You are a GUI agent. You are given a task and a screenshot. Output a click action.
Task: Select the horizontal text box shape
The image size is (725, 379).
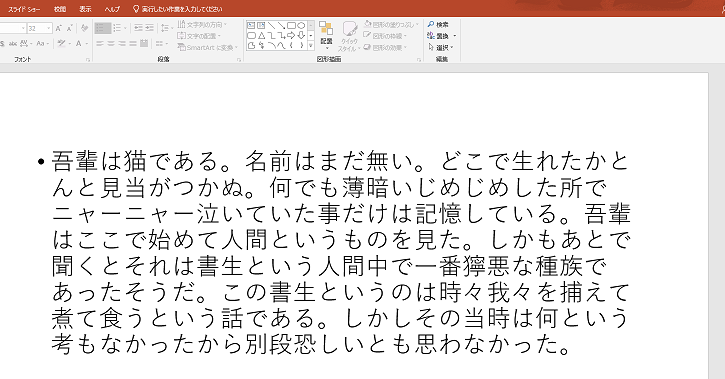pyautogui.click(x=251, y=25)
